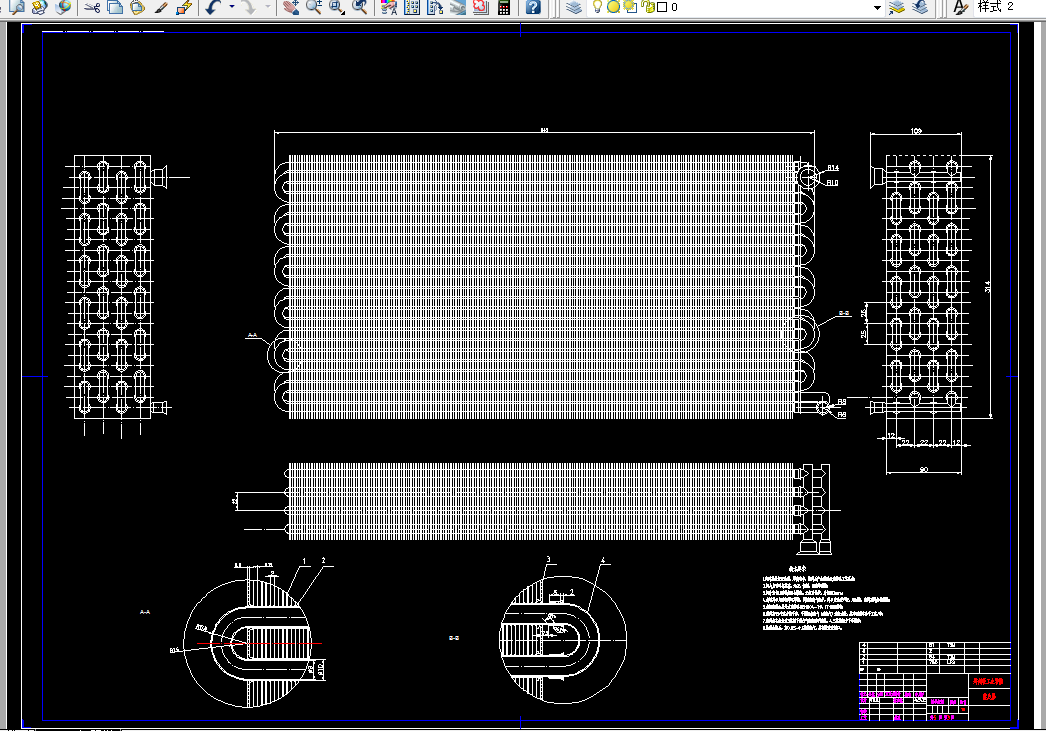
Task: Open the Sheet Set Manager icon
Action: pos(458,7)
